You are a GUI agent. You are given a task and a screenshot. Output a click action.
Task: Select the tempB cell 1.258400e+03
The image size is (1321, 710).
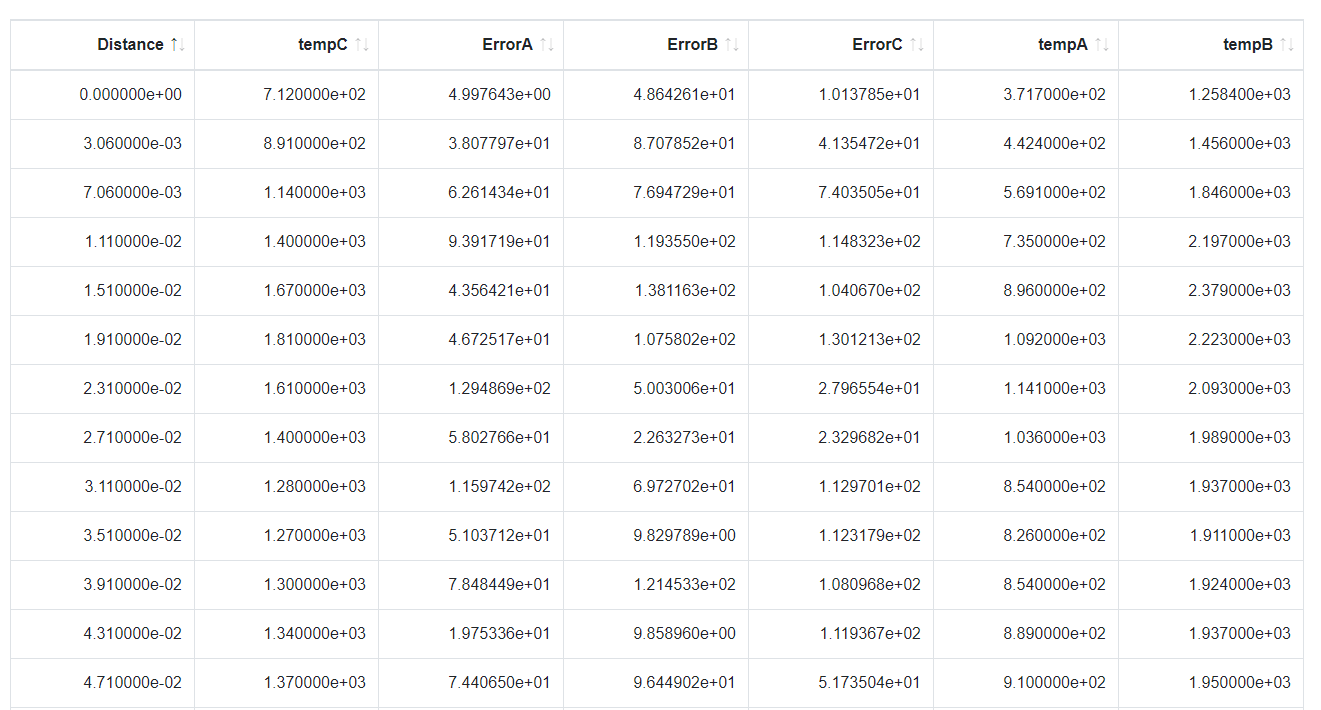pyautogui.click(x=1211, y=95)
